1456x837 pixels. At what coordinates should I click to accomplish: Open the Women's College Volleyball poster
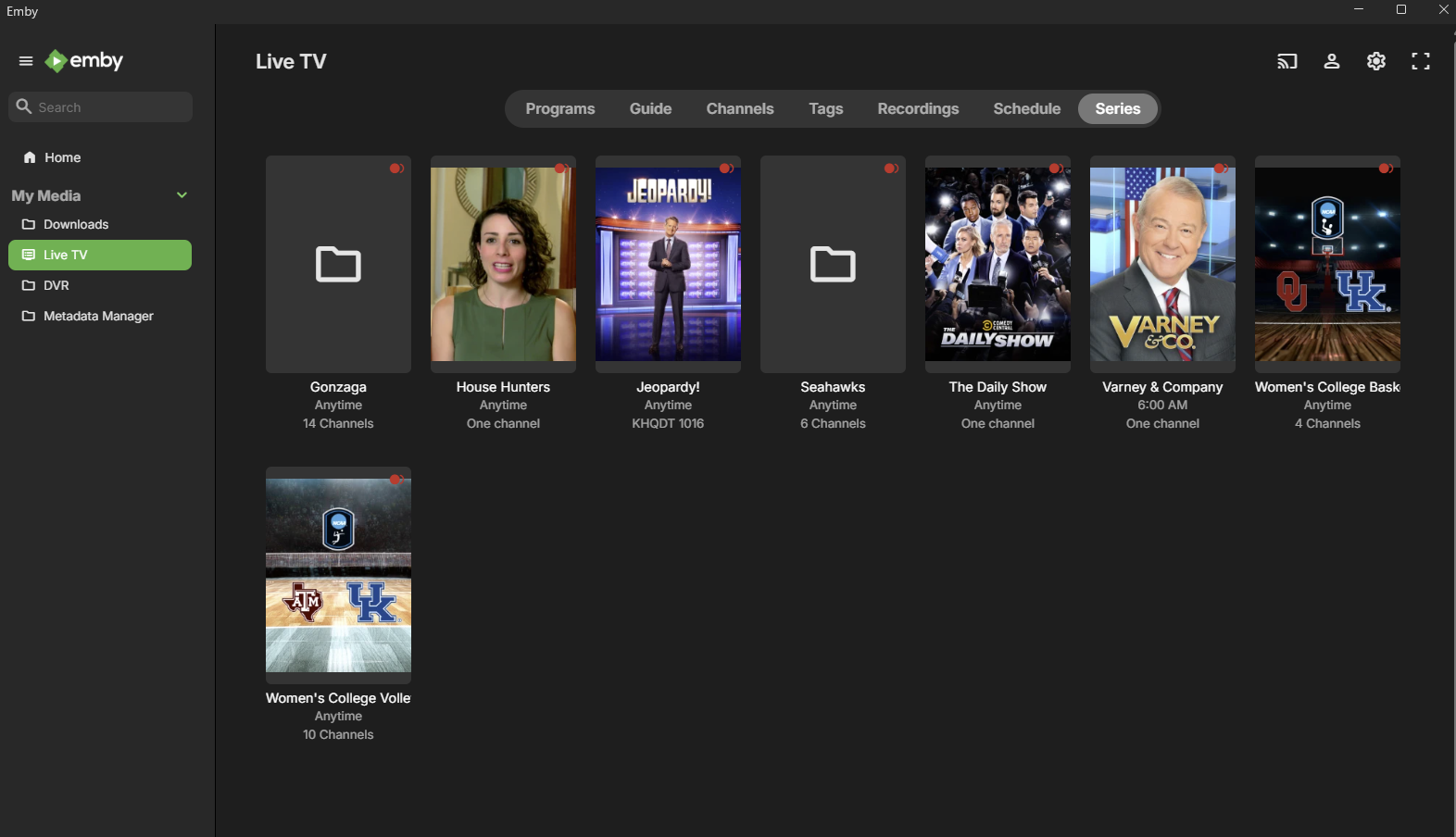pyautogui.click(x=338, y=575)
